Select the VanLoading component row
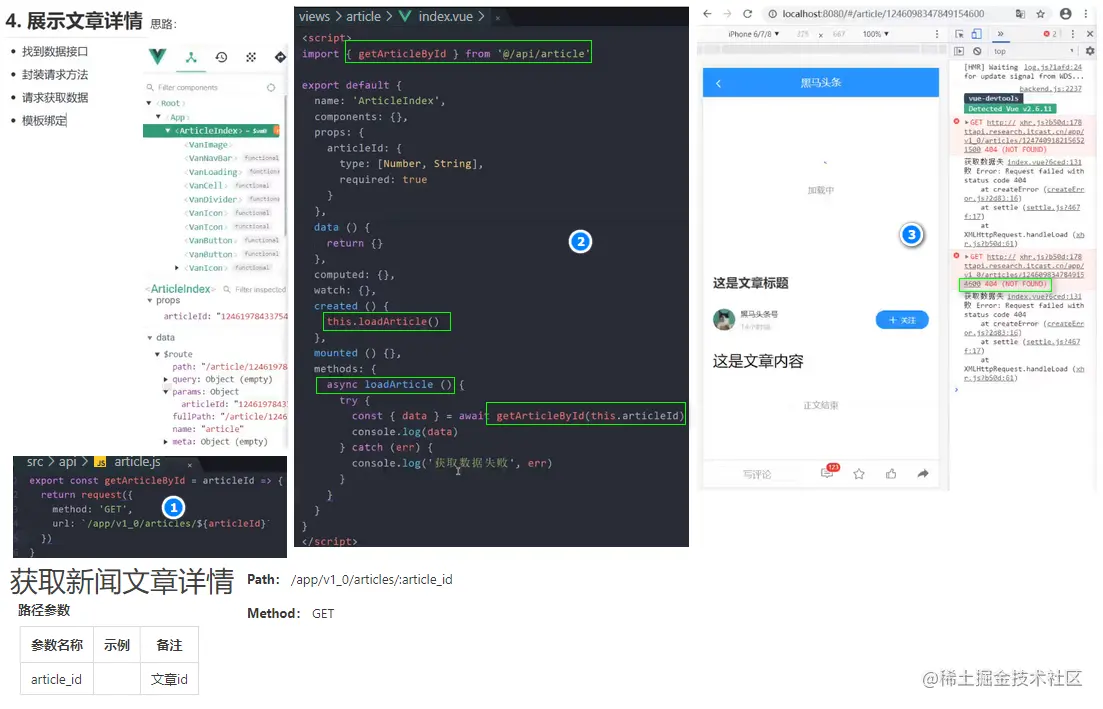 coord(232,172)
